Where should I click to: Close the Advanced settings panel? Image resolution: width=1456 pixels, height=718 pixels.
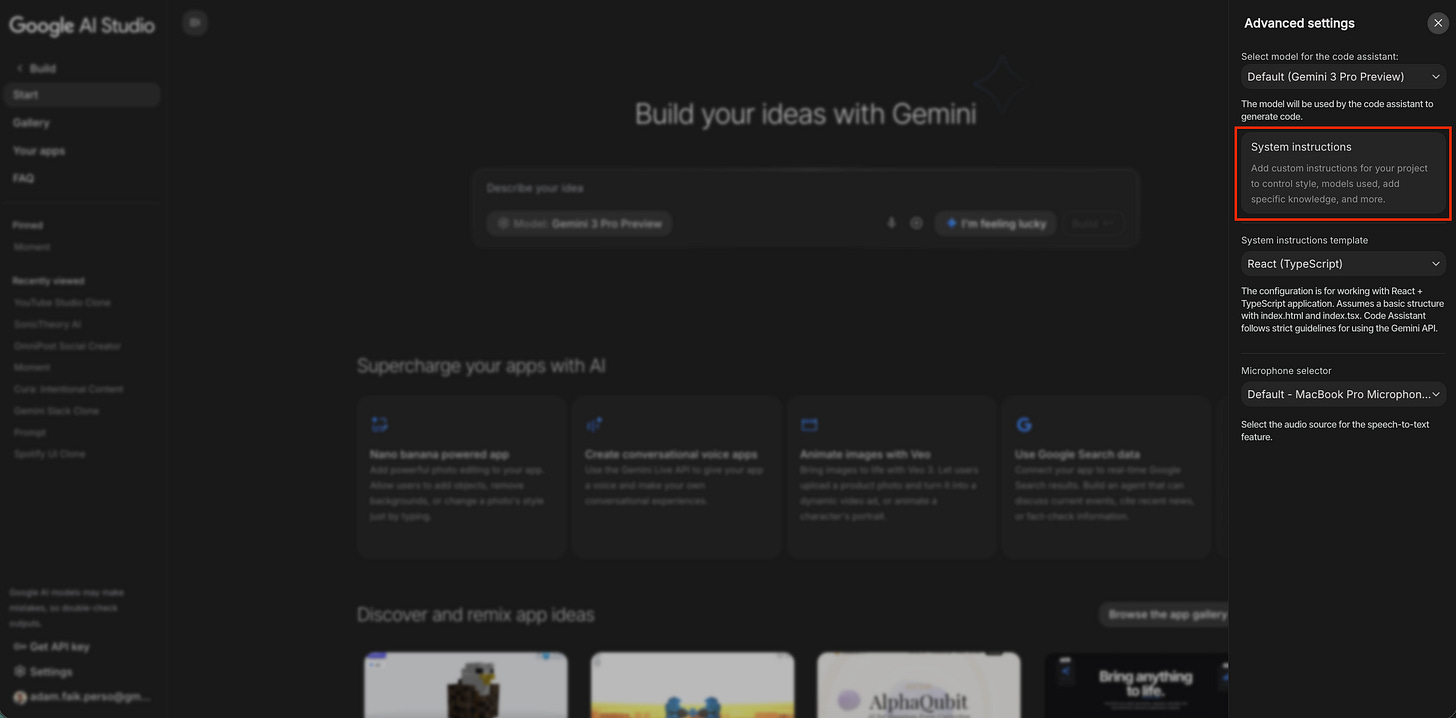coord(1437,23)
